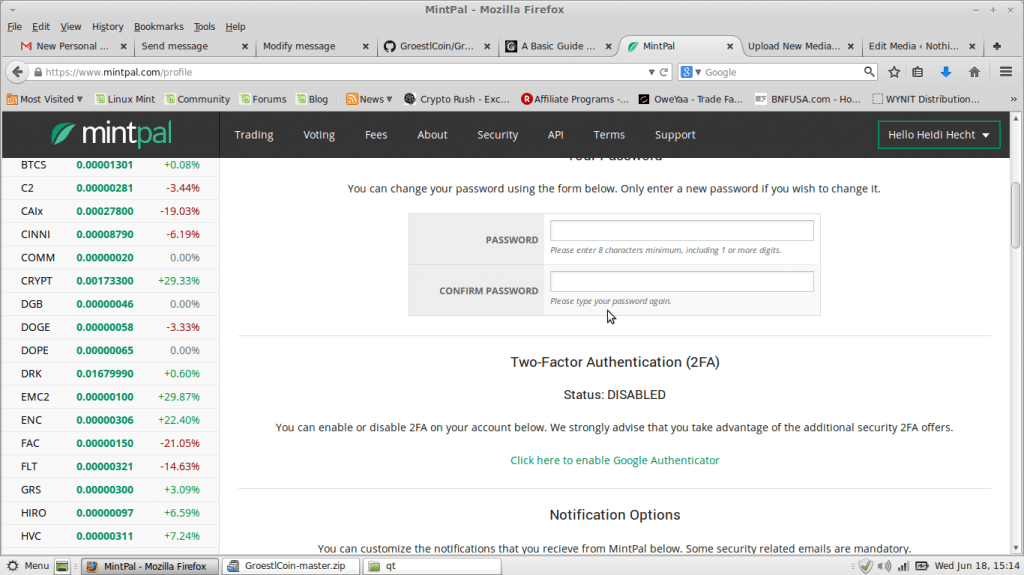Open the Hello Heidi Hecht account dropdown
The image size is (1024, 575).
(938, 135)
